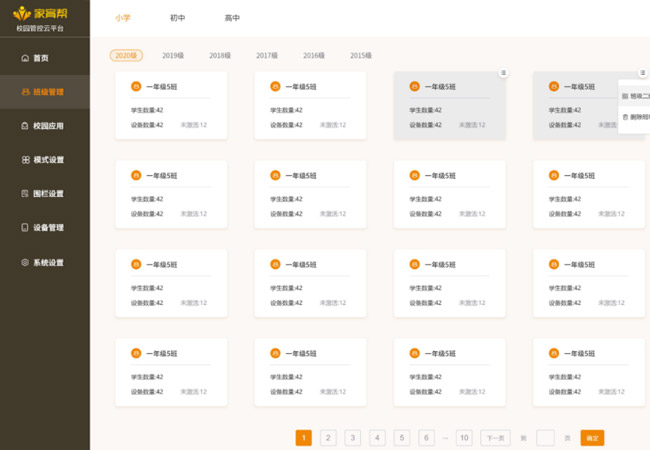Open 系统设置 via its gear icon

pos(25,262)
